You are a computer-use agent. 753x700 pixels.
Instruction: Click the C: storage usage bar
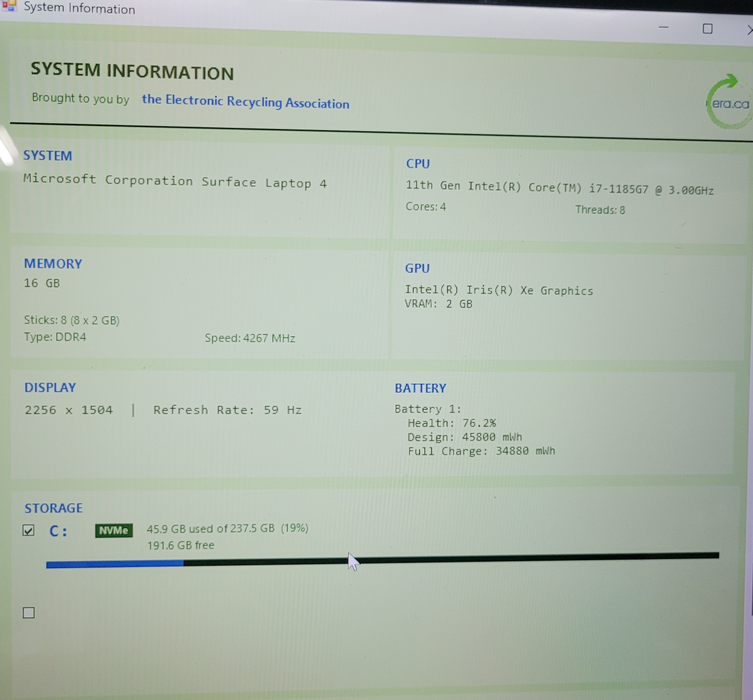point(382,560)
